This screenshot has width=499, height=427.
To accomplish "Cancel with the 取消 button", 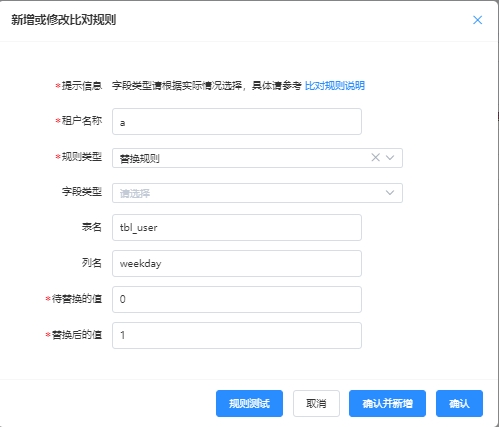I will point(316,404).
